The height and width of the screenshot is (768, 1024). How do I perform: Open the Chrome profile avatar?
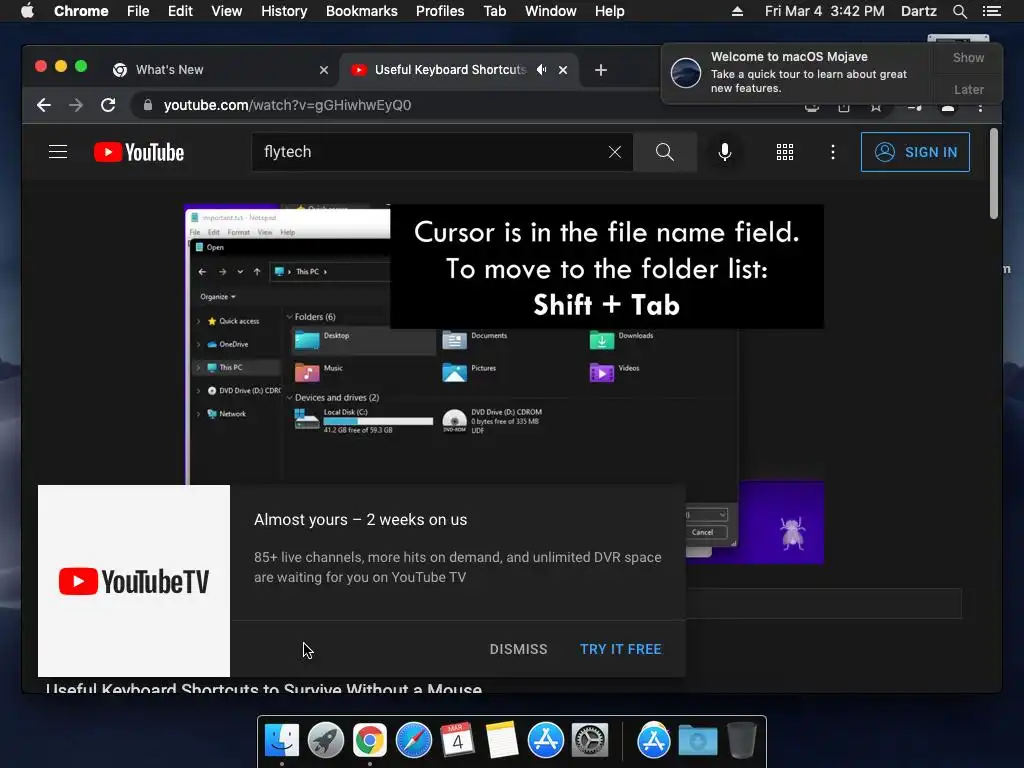point(948,108)
